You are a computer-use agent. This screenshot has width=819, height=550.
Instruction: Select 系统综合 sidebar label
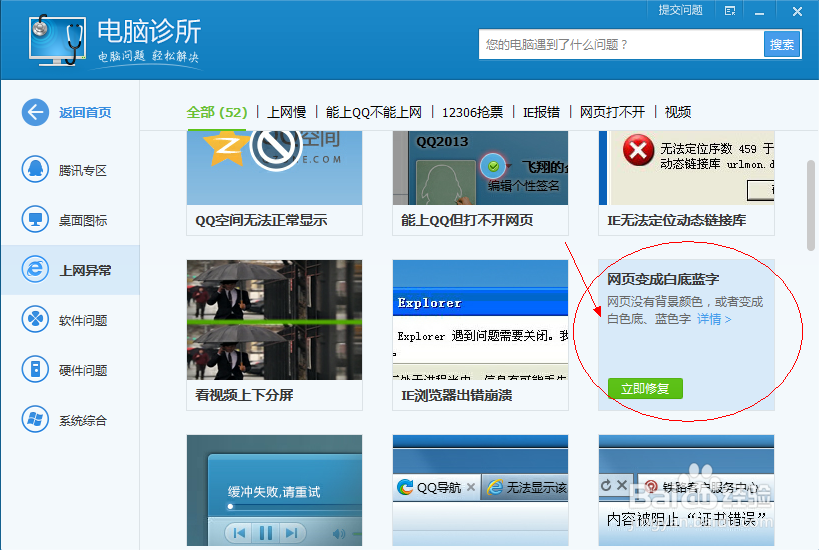83,420
